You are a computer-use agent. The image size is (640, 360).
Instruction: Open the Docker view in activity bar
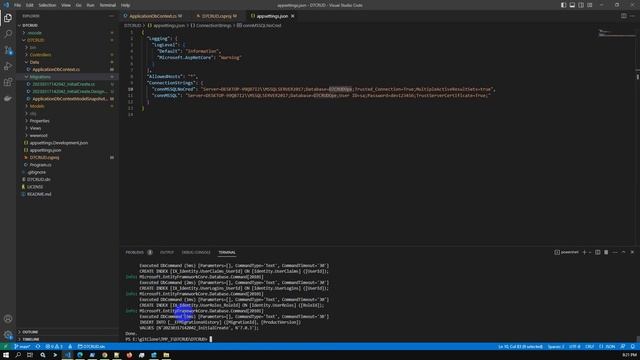click(8, 98)
